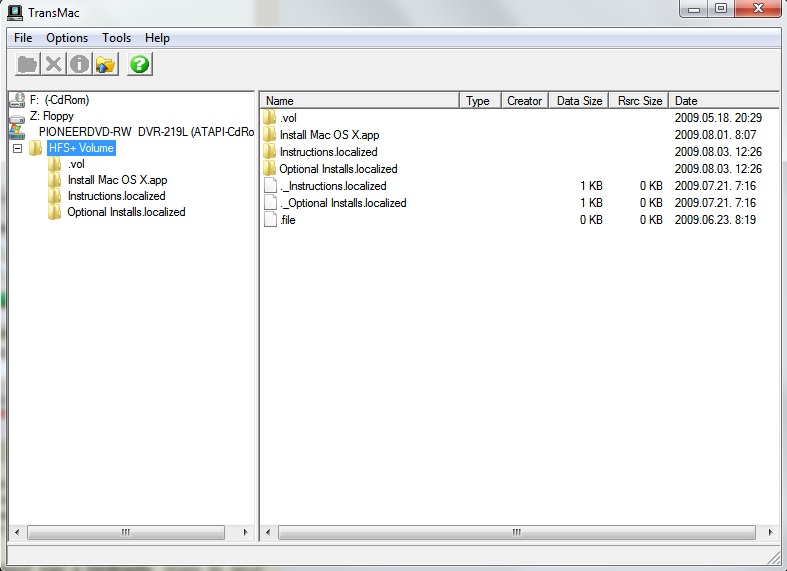This screenshot has width=787, height=571.
Task: Click the window resize grip corner
Action: tap(773, 556)
